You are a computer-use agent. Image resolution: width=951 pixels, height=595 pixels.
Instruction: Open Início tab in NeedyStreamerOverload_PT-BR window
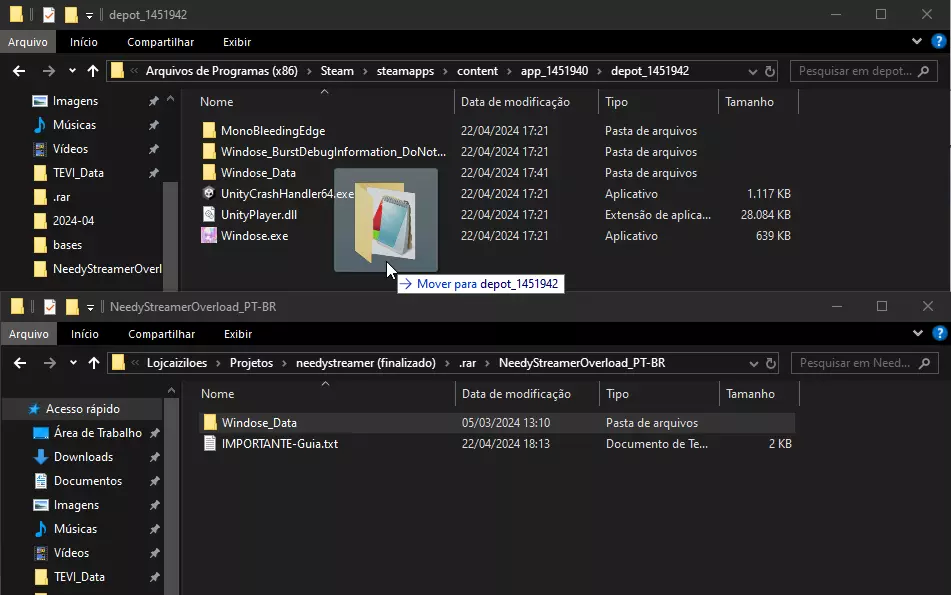tap(85, 334)
